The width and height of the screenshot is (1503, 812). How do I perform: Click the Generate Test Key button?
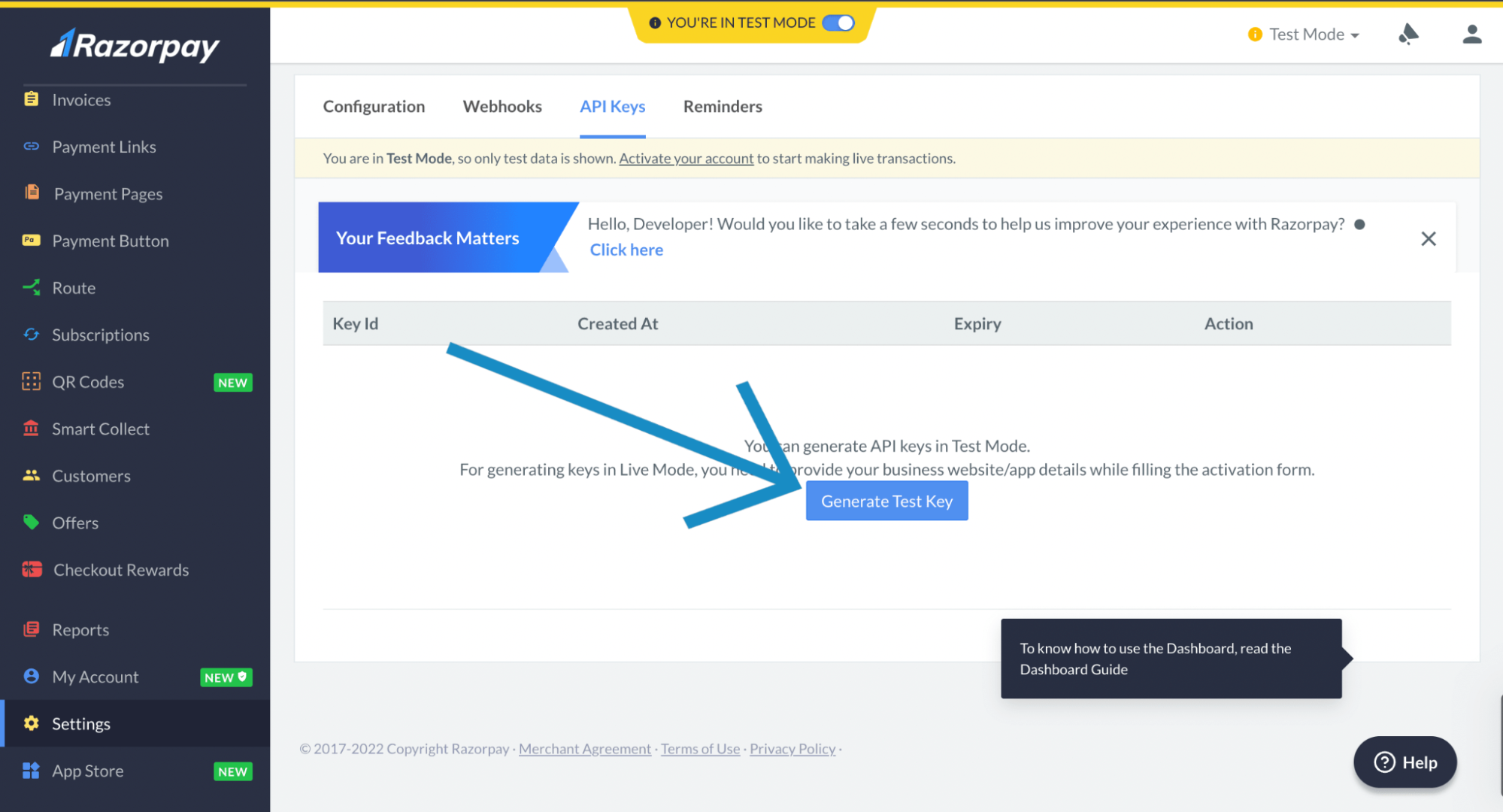(887, 500)
